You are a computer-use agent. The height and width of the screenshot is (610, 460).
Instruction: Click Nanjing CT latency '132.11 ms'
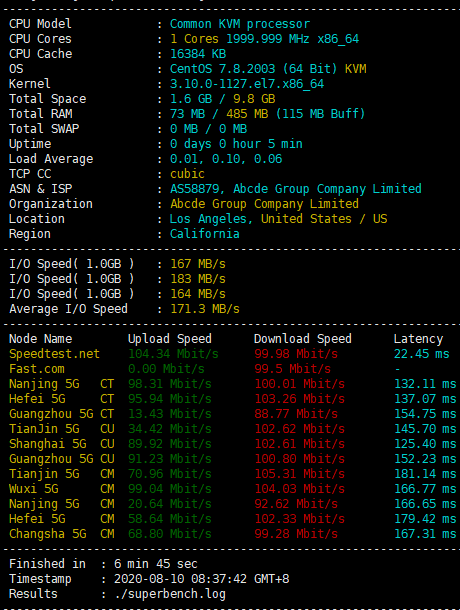(425, 384)
